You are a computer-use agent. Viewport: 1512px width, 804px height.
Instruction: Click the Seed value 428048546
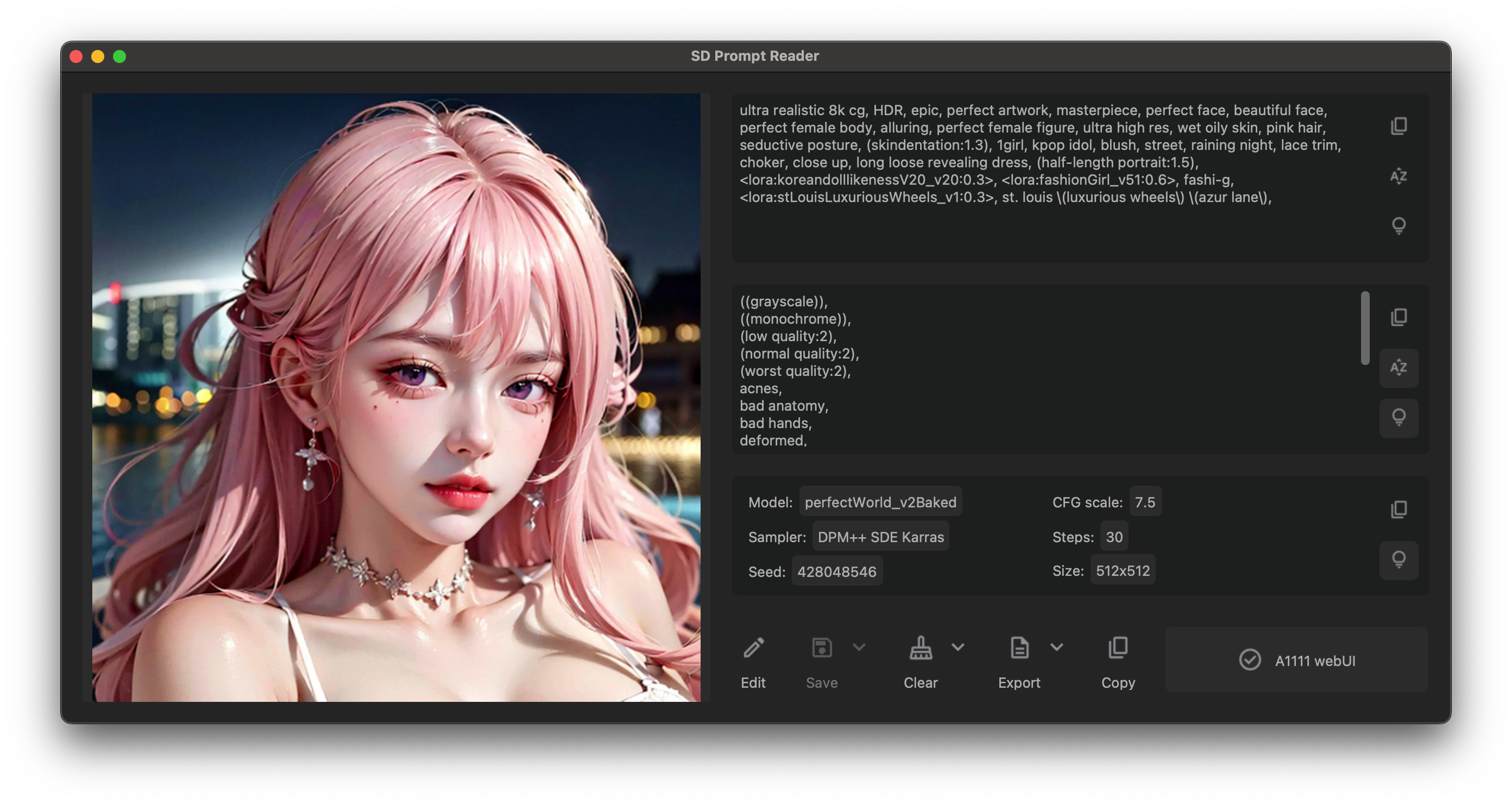[836, 571]
